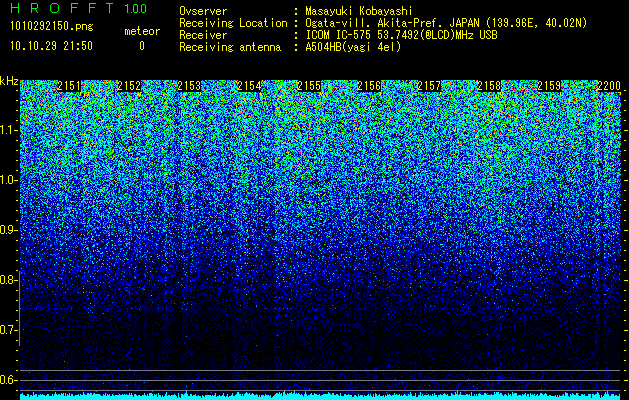Click the 2151 time marker
This screenshot has height=400, width=629.
coord(69,86)
